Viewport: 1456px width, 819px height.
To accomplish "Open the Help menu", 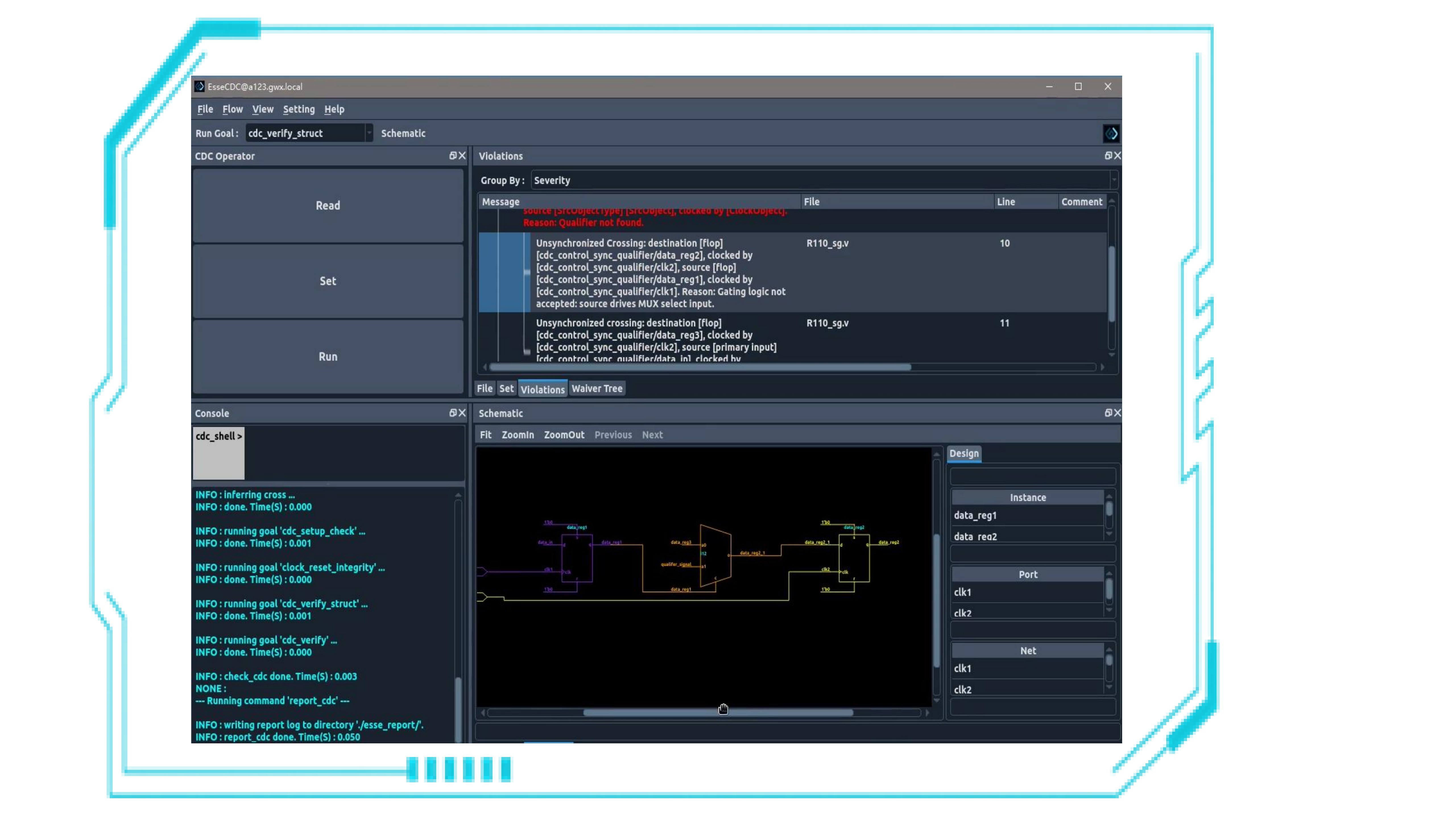I will (x=334, y=109).
